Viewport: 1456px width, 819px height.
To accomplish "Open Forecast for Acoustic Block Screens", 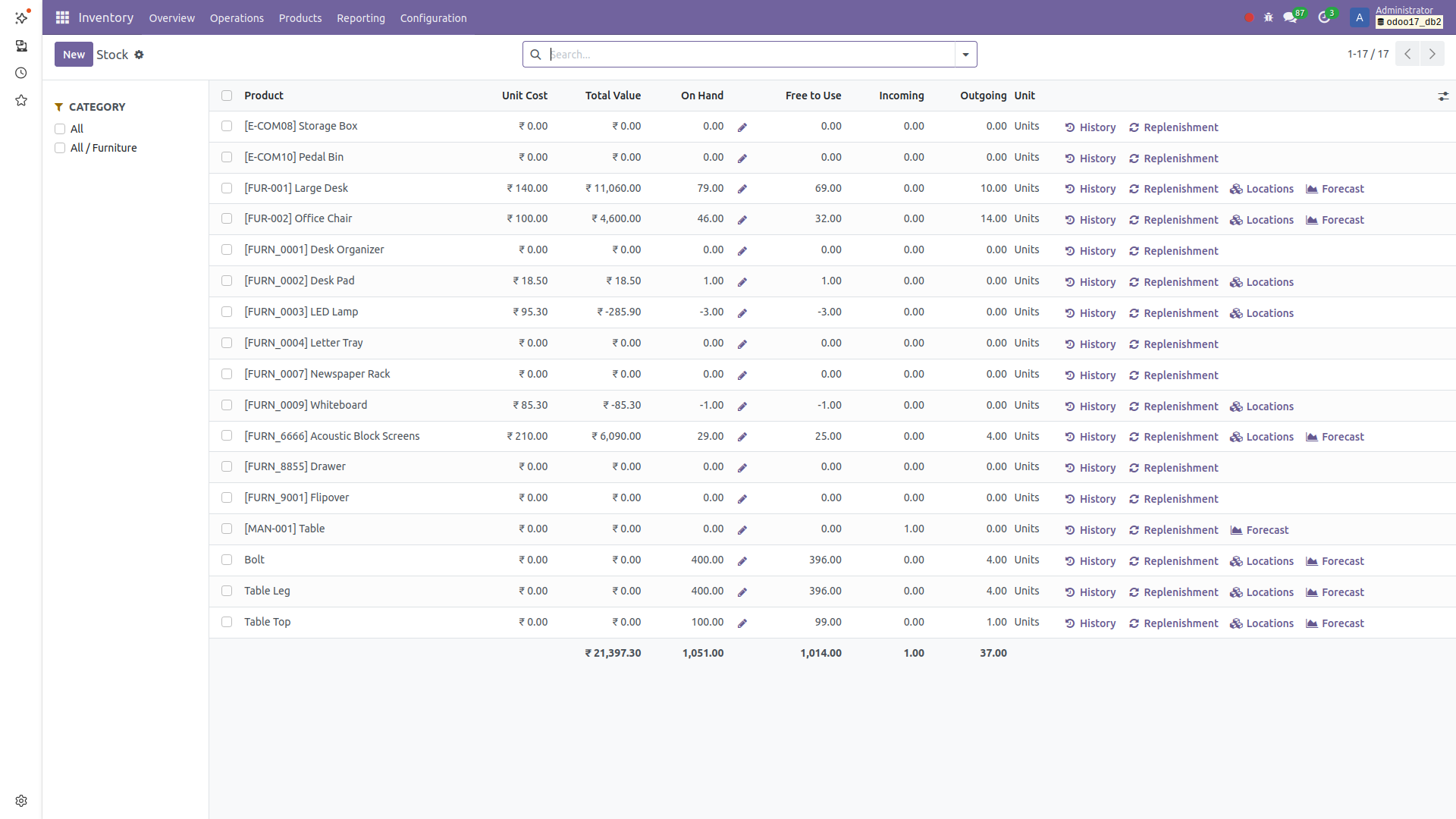I will [x=1335, y=437].
